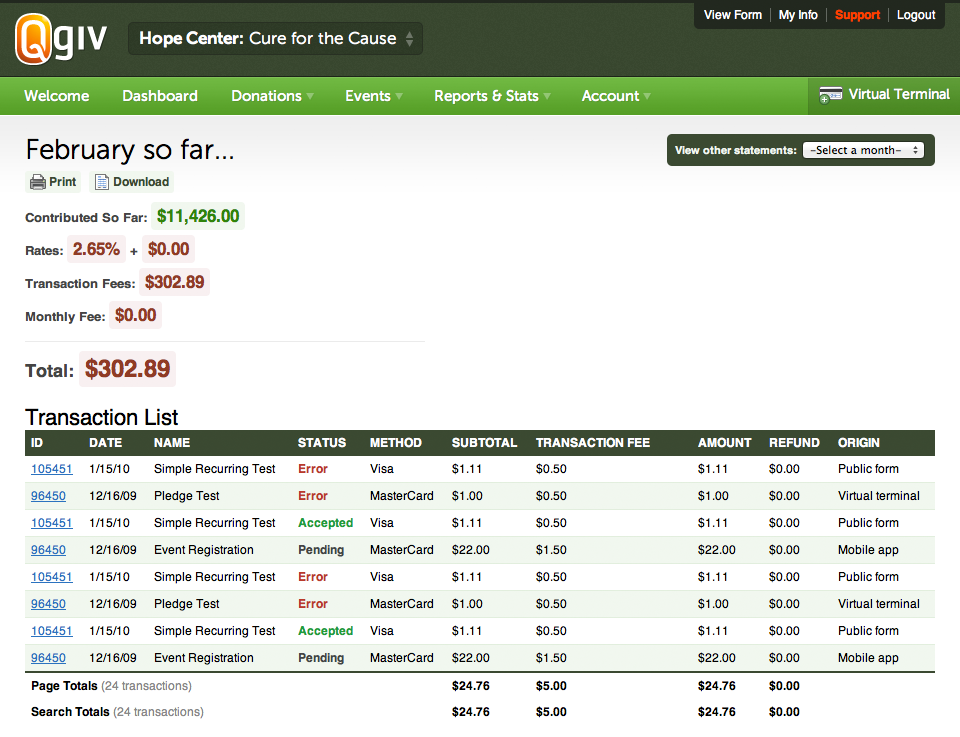Click the ORIGIN column header
Viewport: 960px width, 737px height.
coord(858,443)
